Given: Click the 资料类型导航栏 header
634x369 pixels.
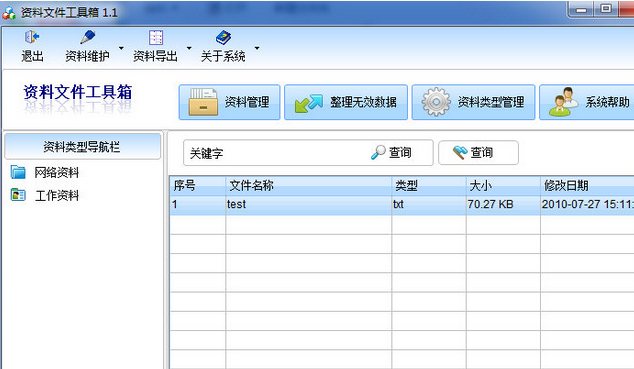Looking at the screenshot, I should pyautogui.click(x=82, y=146).
